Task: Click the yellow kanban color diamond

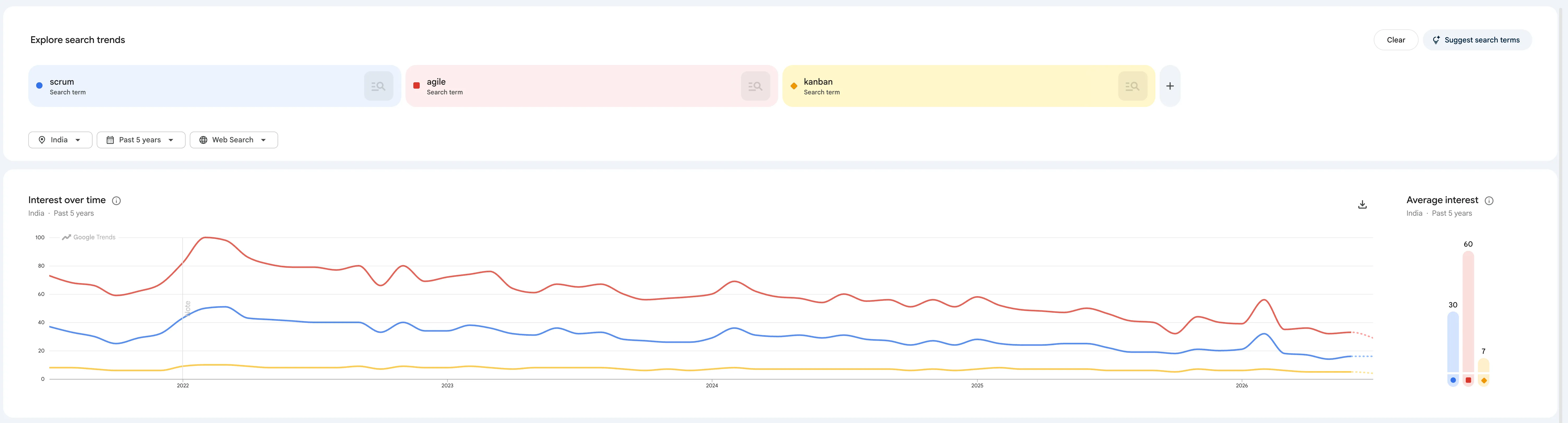Action: (794, 86)
